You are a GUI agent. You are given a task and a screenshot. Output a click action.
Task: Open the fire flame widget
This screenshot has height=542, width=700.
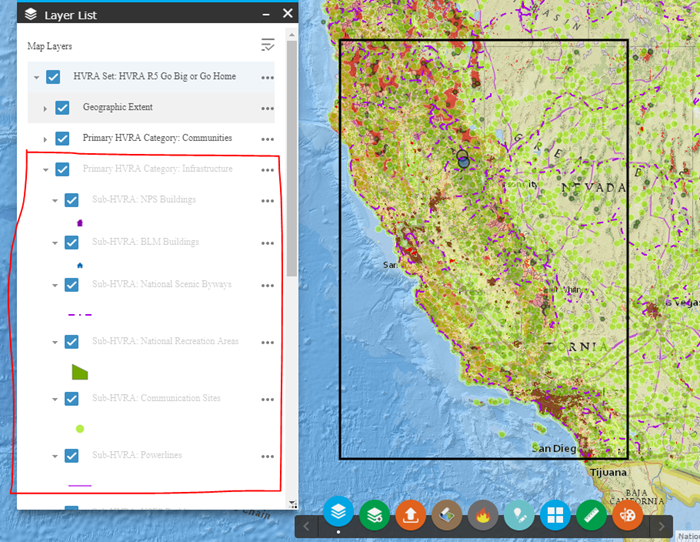pos(483,515)
